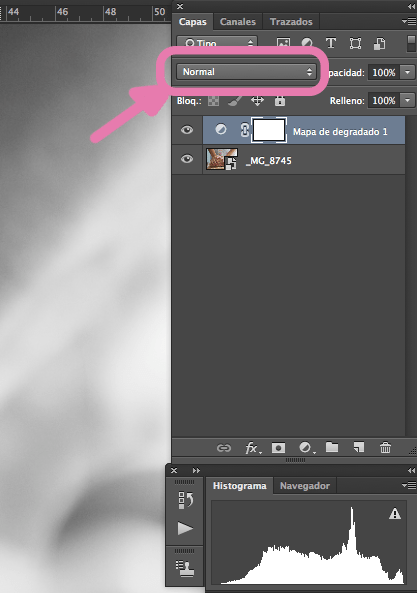
Task: Open the fx layer styles menu
Action: point(252,448)
